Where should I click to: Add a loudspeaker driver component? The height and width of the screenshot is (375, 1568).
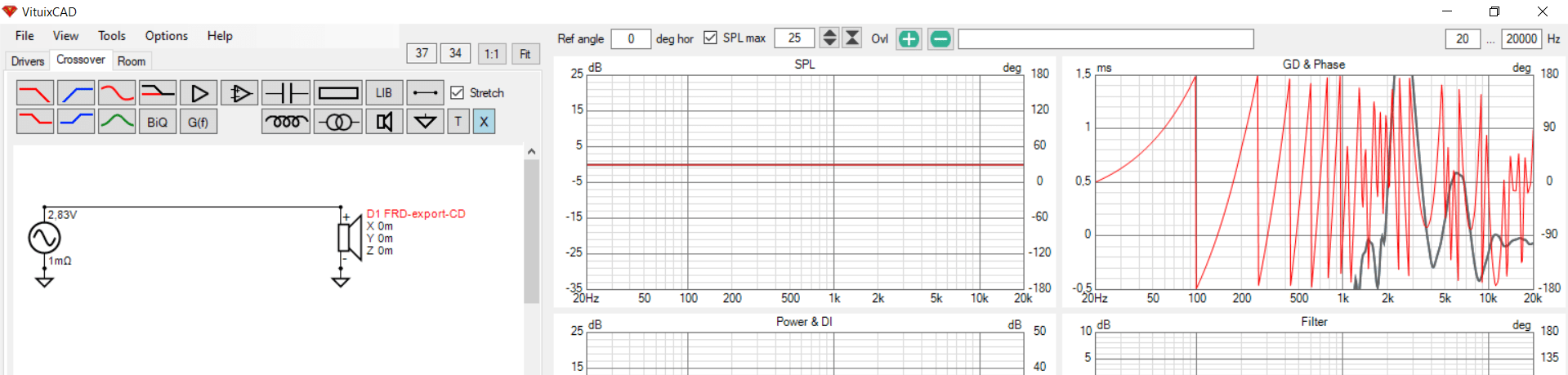coord(384,122)
